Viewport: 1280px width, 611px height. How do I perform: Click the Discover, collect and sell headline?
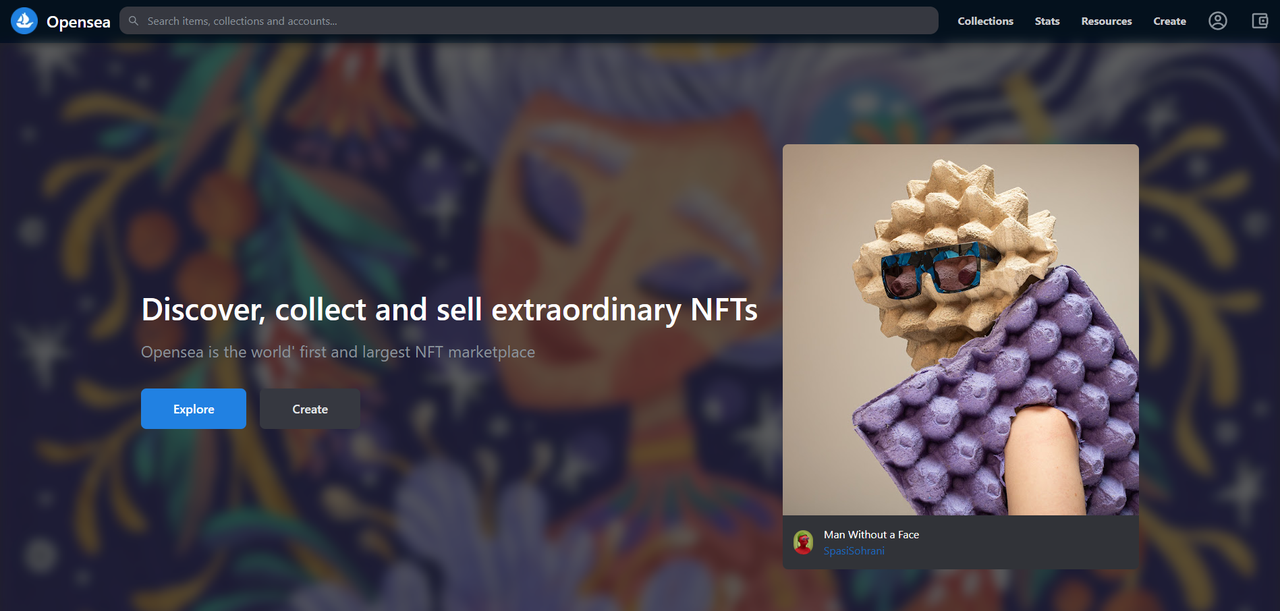click(449, 309)
